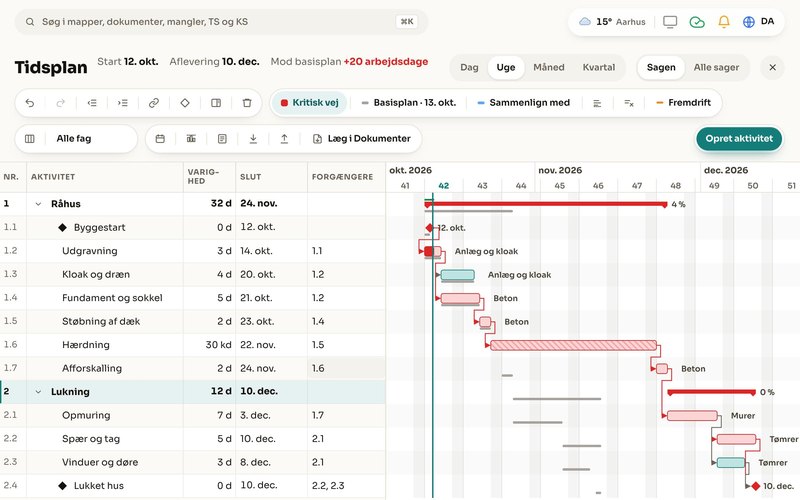
Task: Delete the activity with the trash icon
Action: click(x=247, y=103)
